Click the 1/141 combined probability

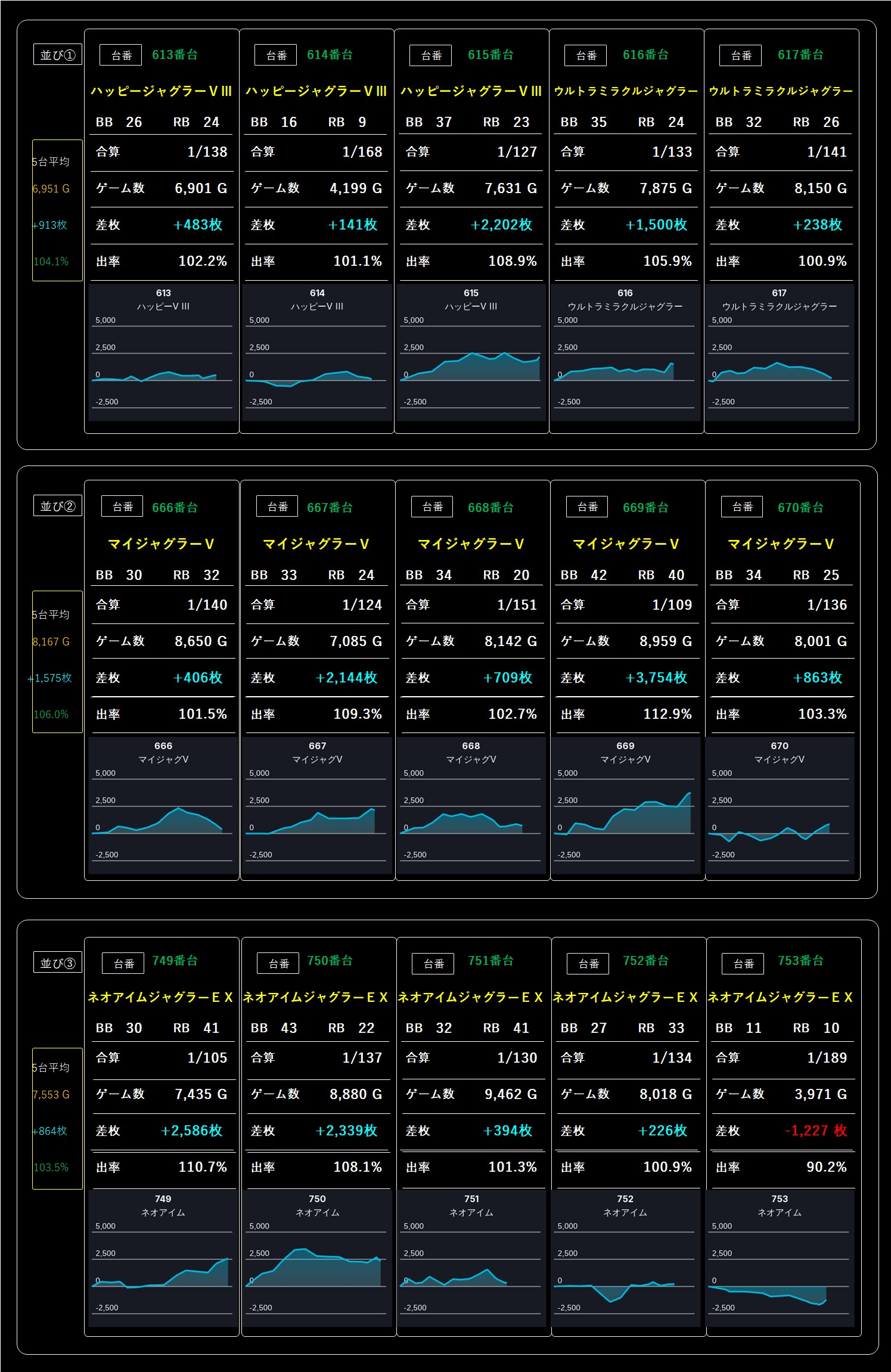[x=827, y=152]
